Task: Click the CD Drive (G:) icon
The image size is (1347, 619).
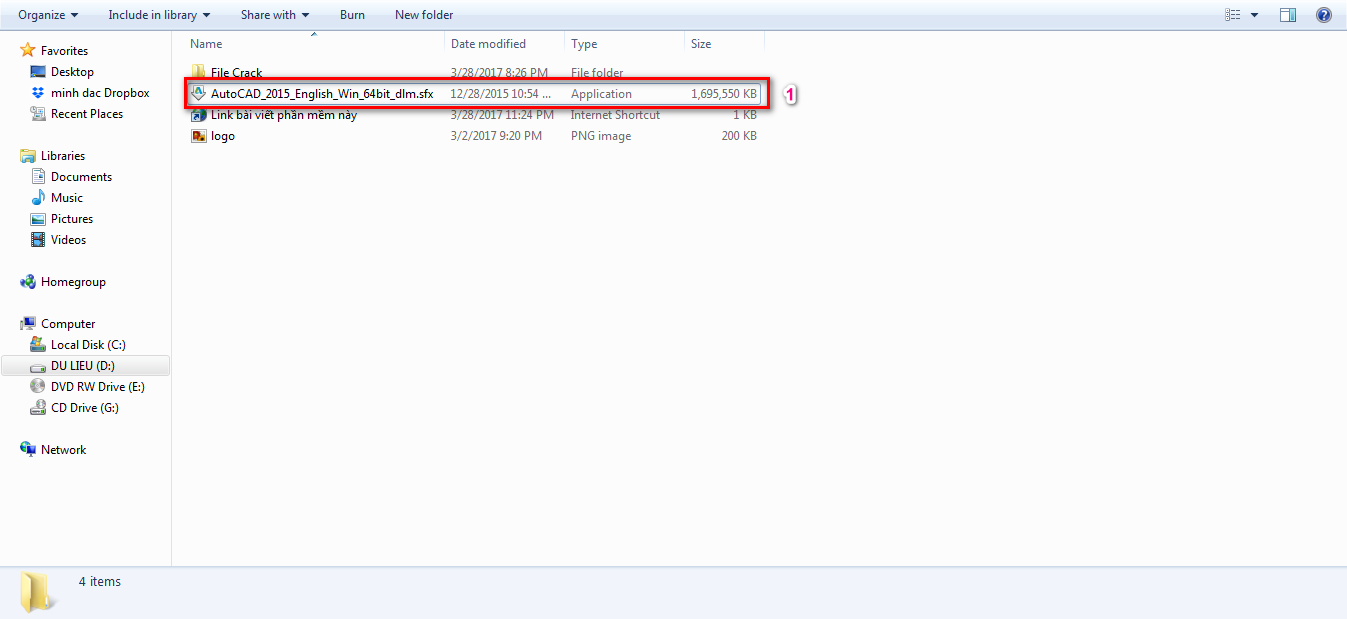Action: tap(38, 408)
